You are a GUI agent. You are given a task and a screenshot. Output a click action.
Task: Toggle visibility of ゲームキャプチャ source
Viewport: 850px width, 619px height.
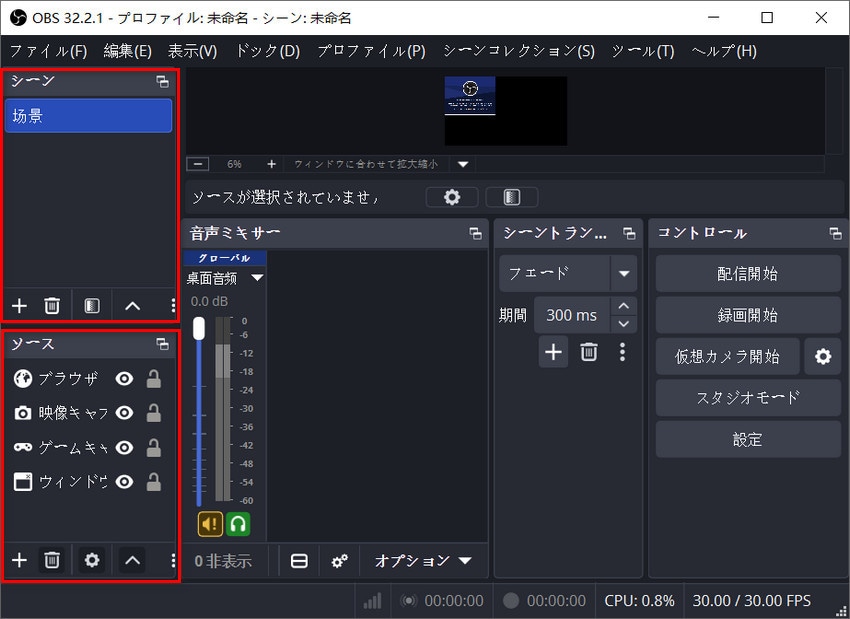[124, 447]
